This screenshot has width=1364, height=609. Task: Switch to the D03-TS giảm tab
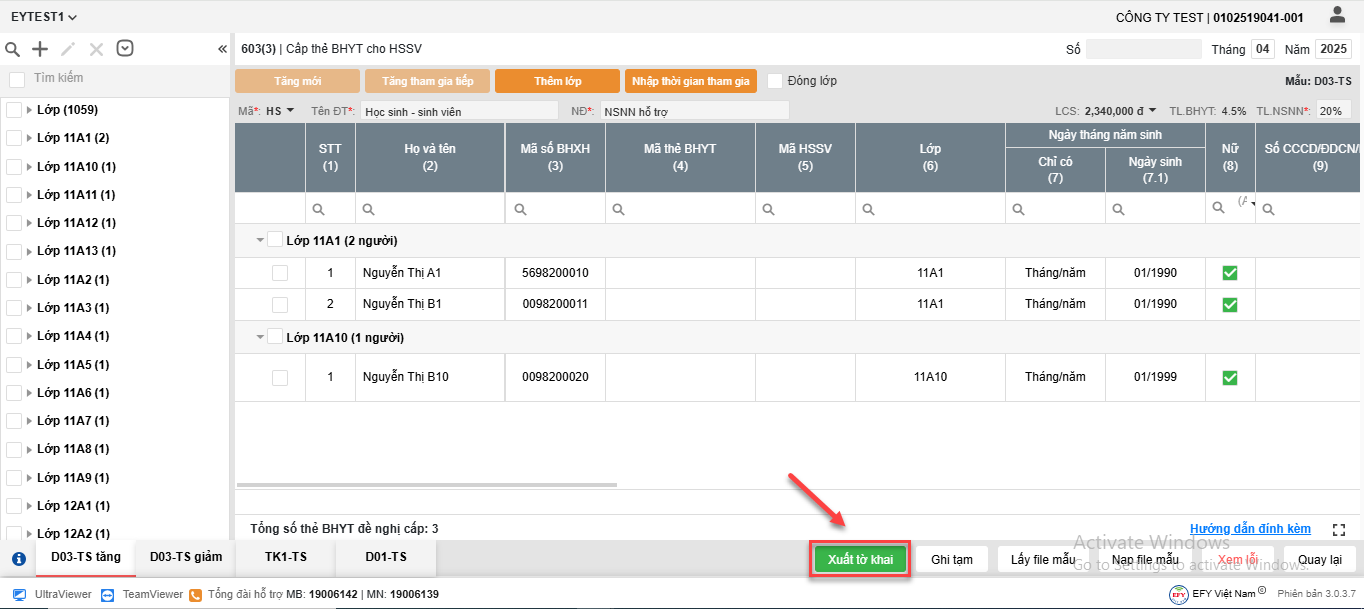click(185, 557)
